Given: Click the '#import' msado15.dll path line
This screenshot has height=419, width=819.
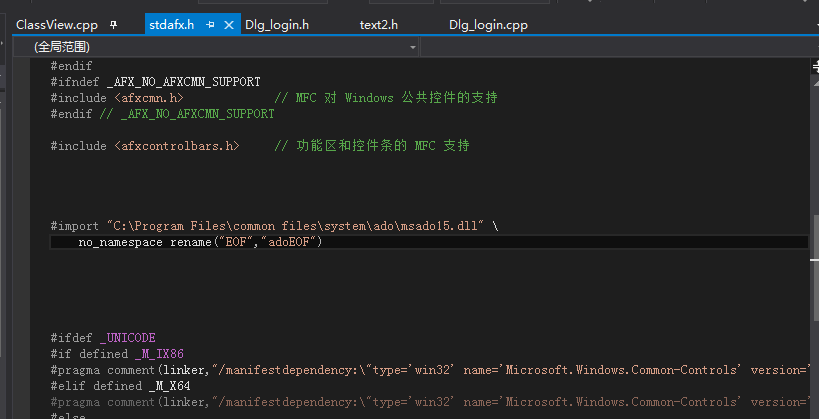Looking at the screenshot, I should 274,226.
